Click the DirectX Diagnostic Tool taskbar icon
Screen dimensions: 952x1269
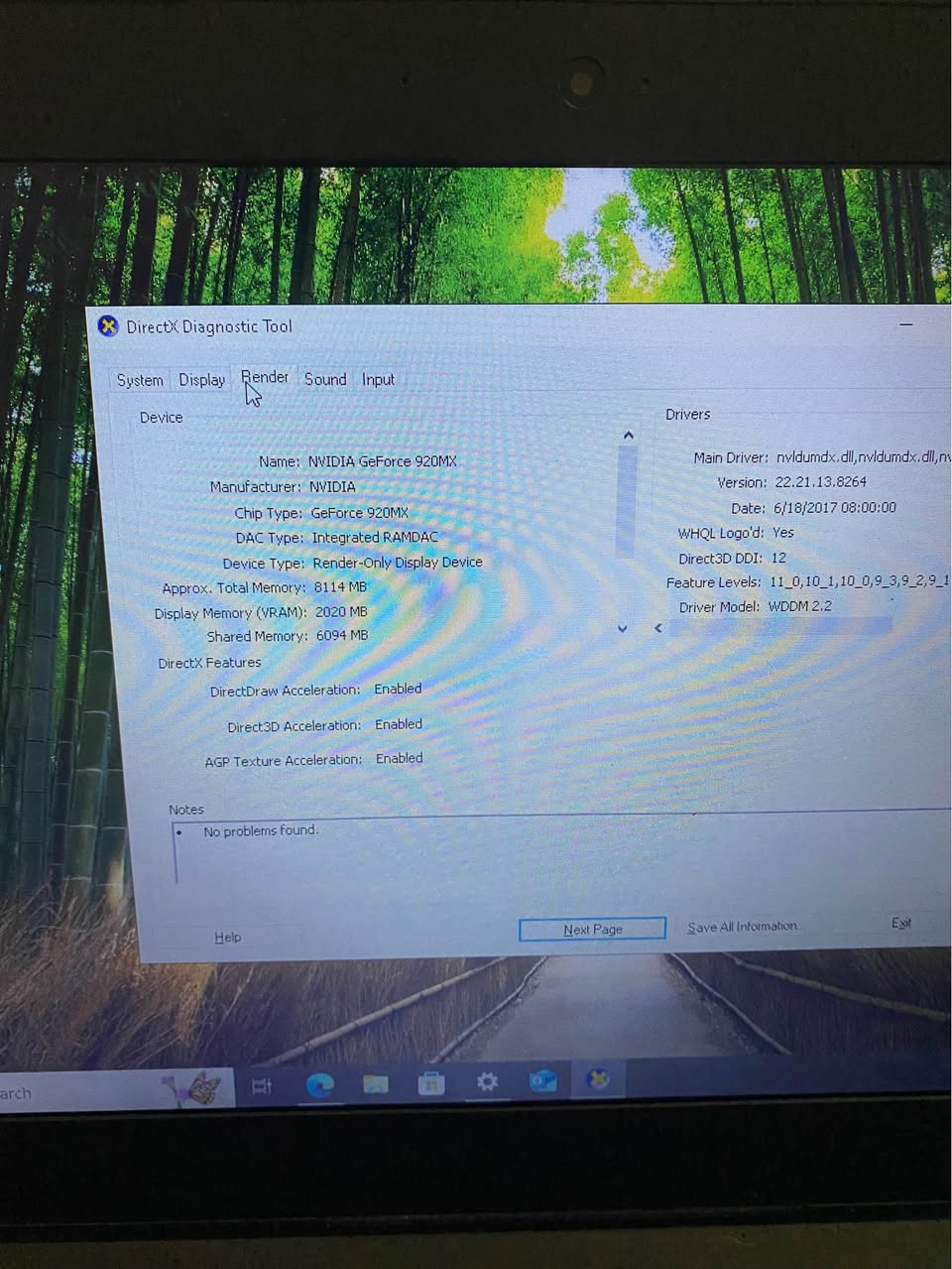598,1079
